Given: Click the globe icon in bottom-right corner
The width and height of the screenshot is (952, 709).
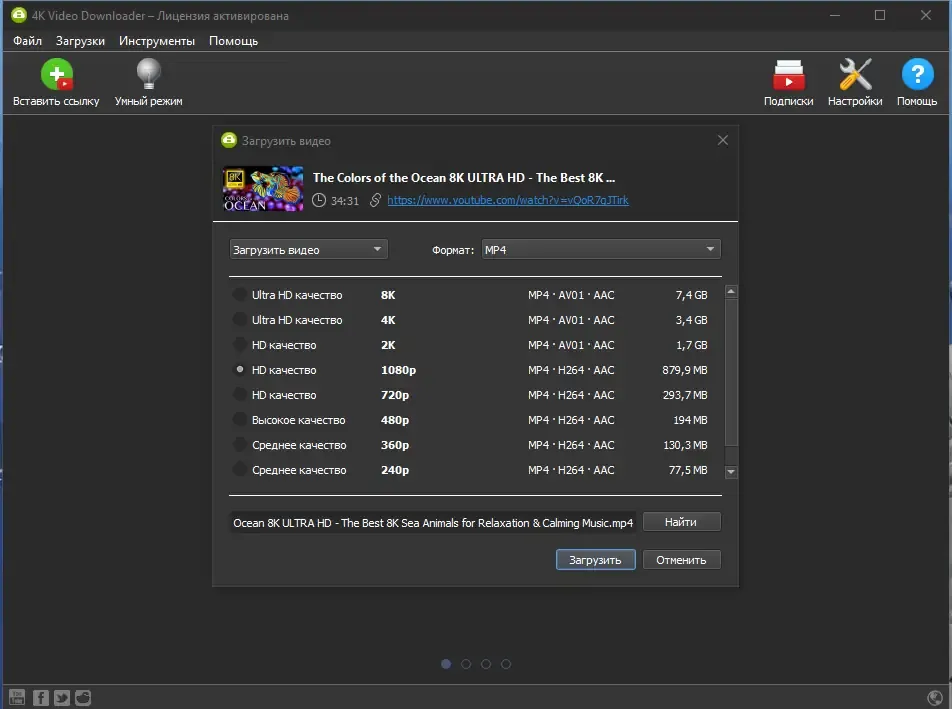Looking at the screenshot, I should pyautogui.click(x=936, y=698).
